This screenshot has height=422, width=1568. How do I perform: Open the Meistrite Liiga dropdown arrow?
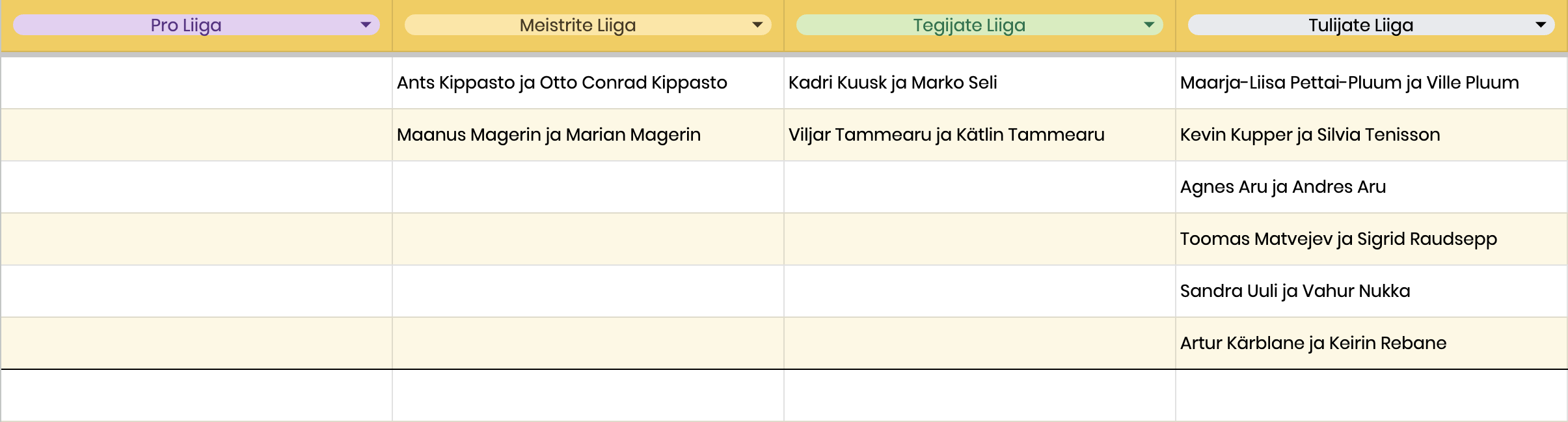point(757,25)
